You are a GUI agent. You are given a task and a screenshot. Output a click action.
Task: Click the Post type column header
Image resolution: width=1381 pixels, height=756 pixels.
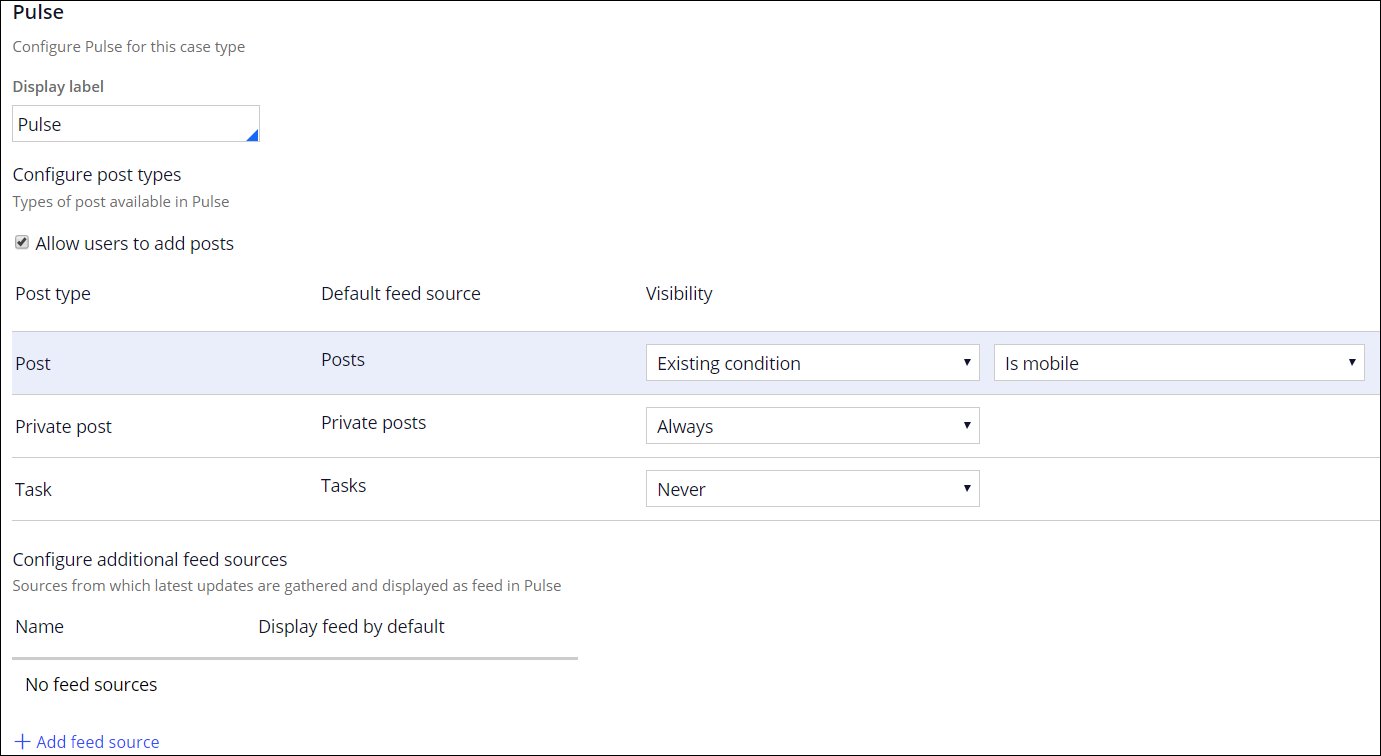(x=53, y=294)
